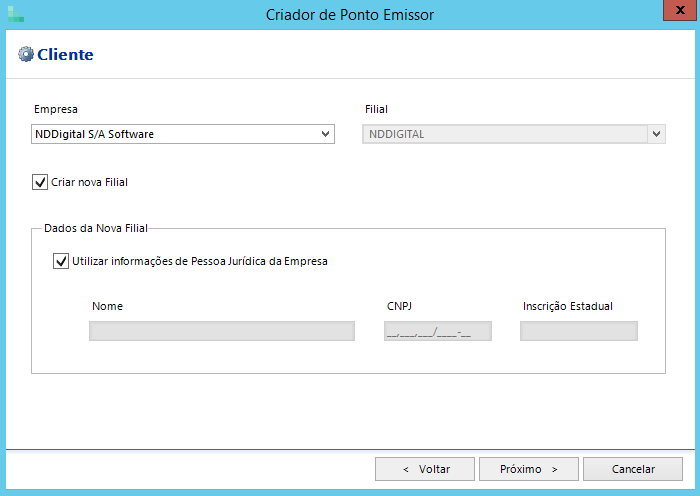This screenshot has width=700, height=496.
Task: Open the Empresa dropdown
Action: coord(183,134)
